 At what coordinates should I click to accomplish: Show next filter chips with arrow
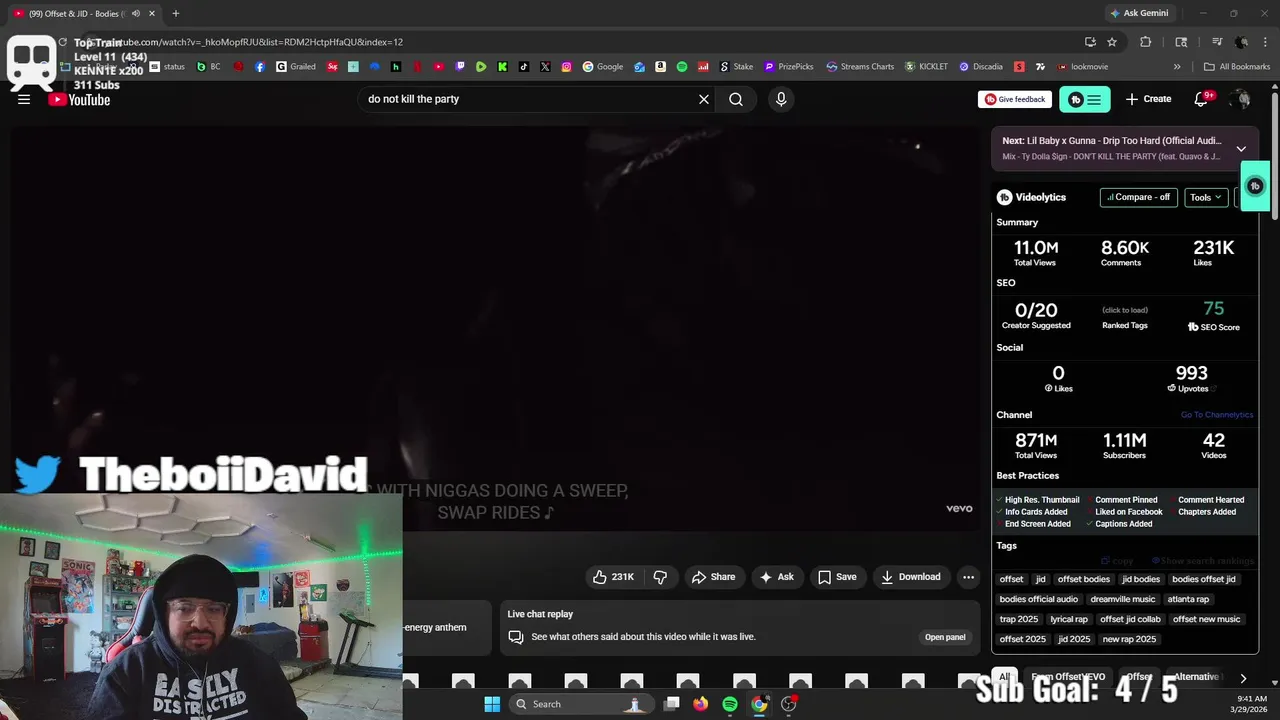[x=1243, y=678]
